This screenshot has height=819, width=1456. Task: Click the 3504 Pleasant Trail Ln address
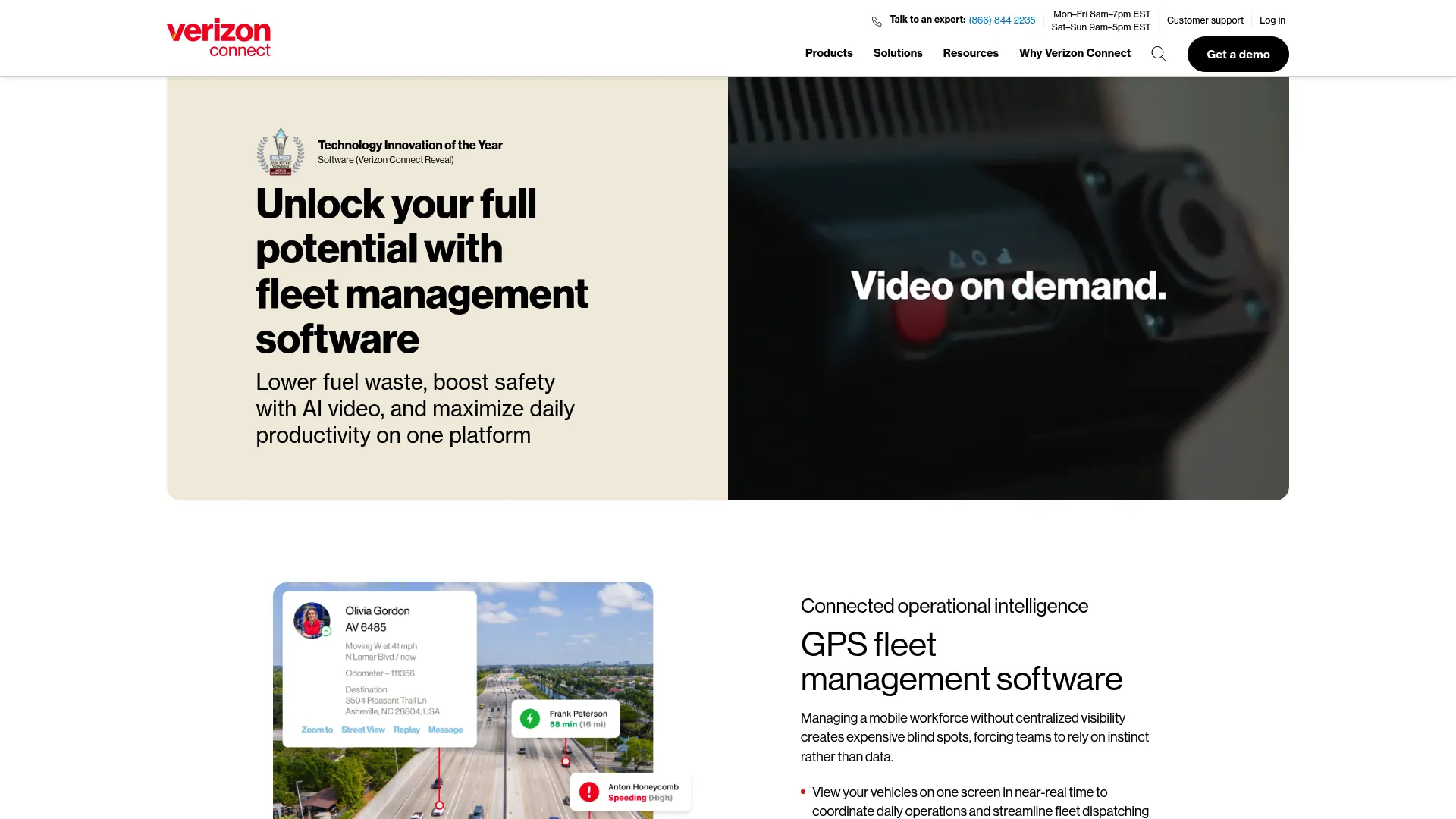[x=386, y=701]
